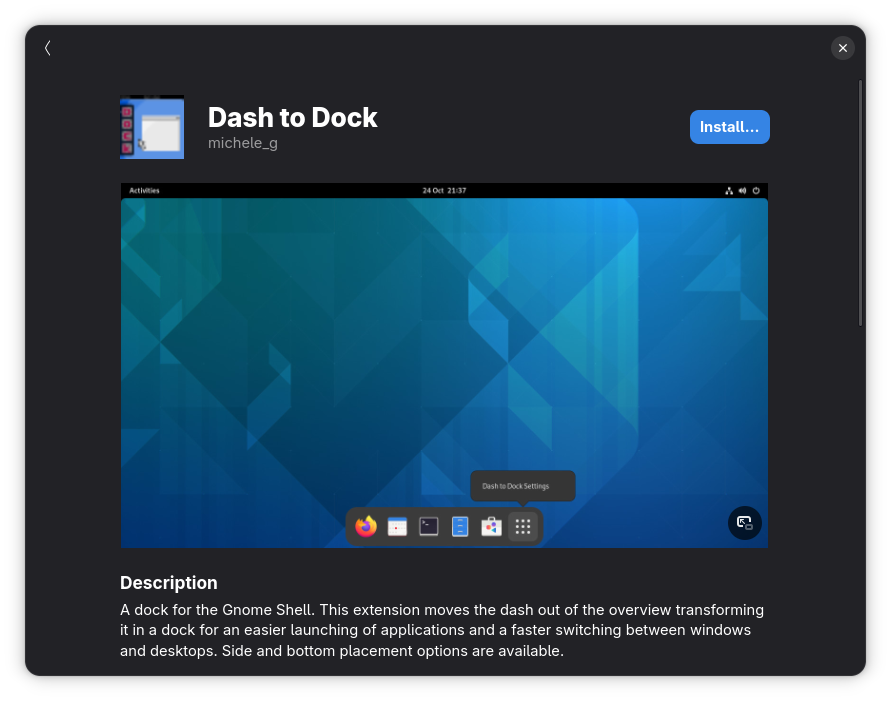Expand the screenshot with the fullscreen icon

point(744,523)
